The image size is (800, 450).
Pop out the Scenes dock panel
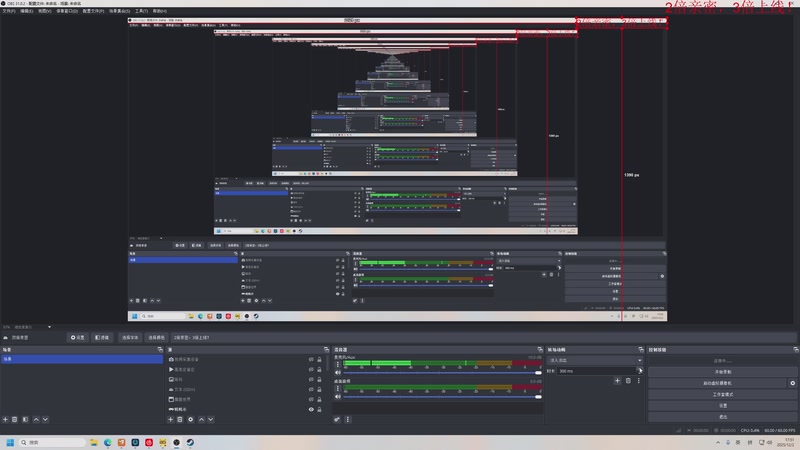pyautogui.click(x=160, y=349)
